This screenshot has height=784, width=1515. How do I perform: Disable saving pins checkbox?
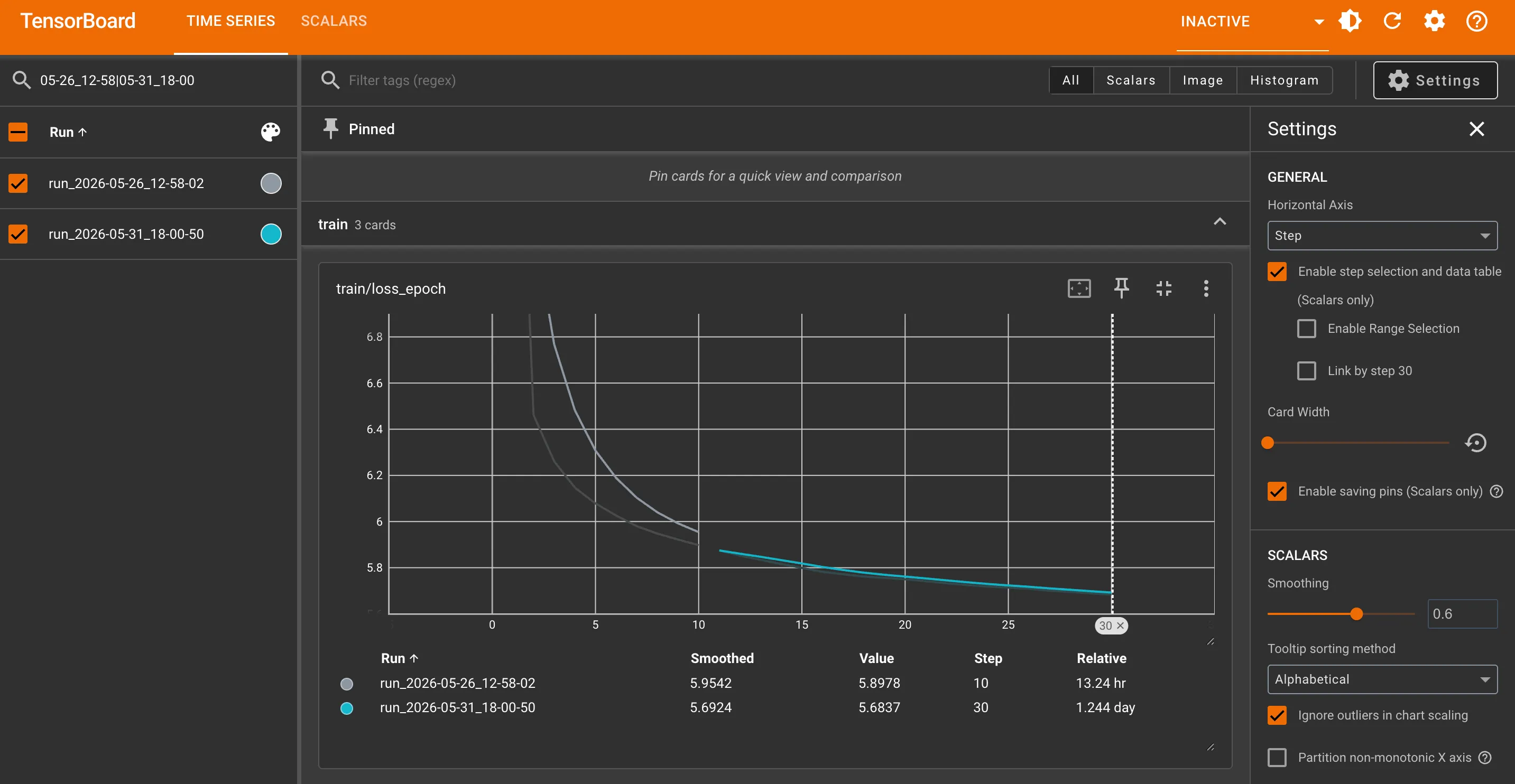coord(1277,491)
